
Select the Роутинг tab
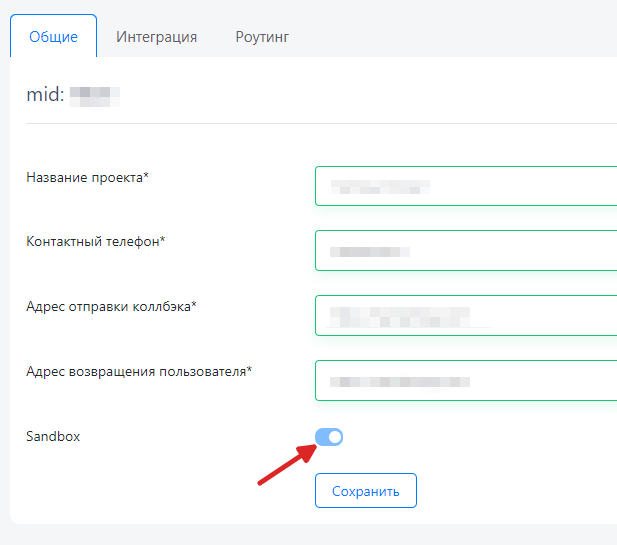point(262,37)
